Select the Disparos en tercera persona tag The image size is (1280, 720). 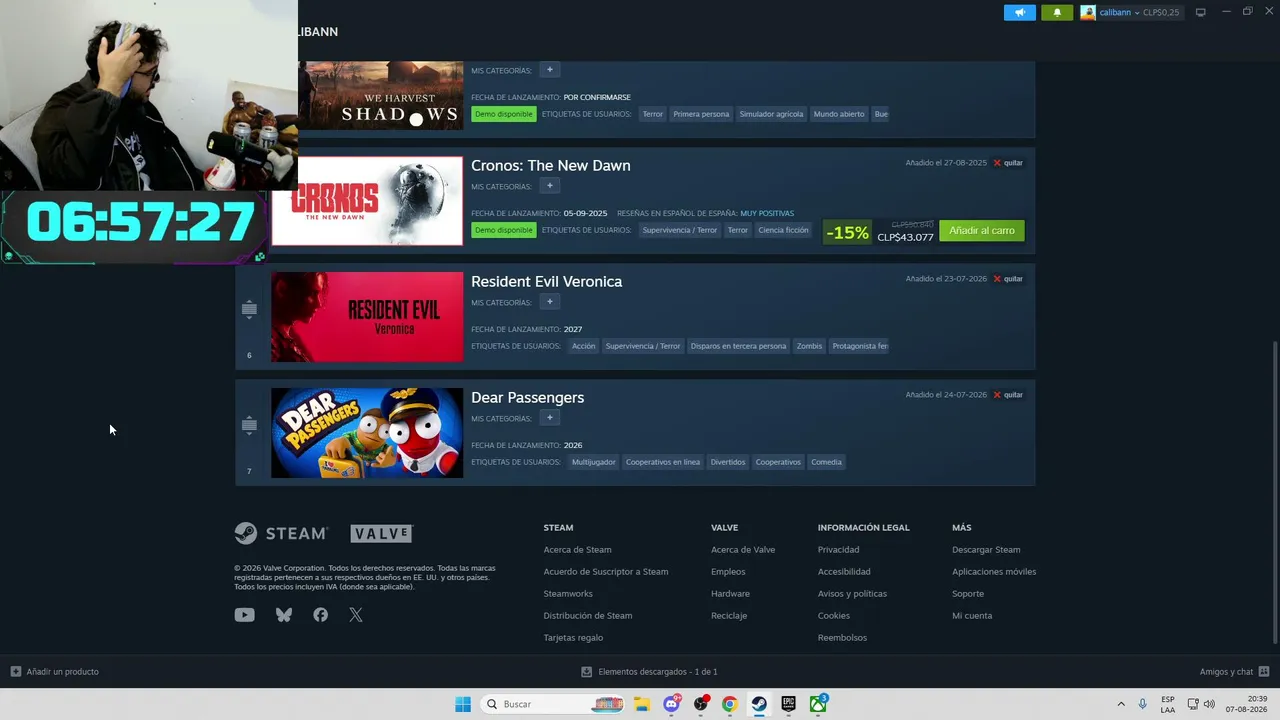738,346
